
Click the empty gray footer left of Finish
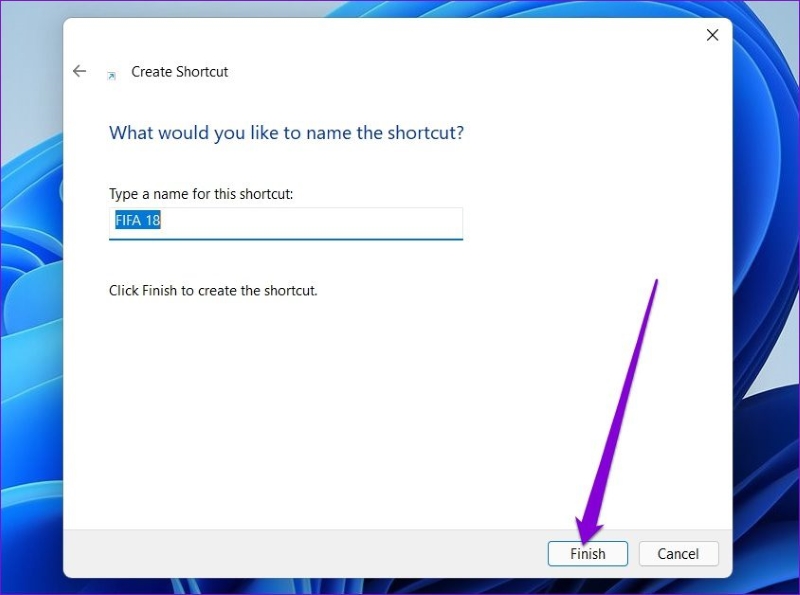300,554
